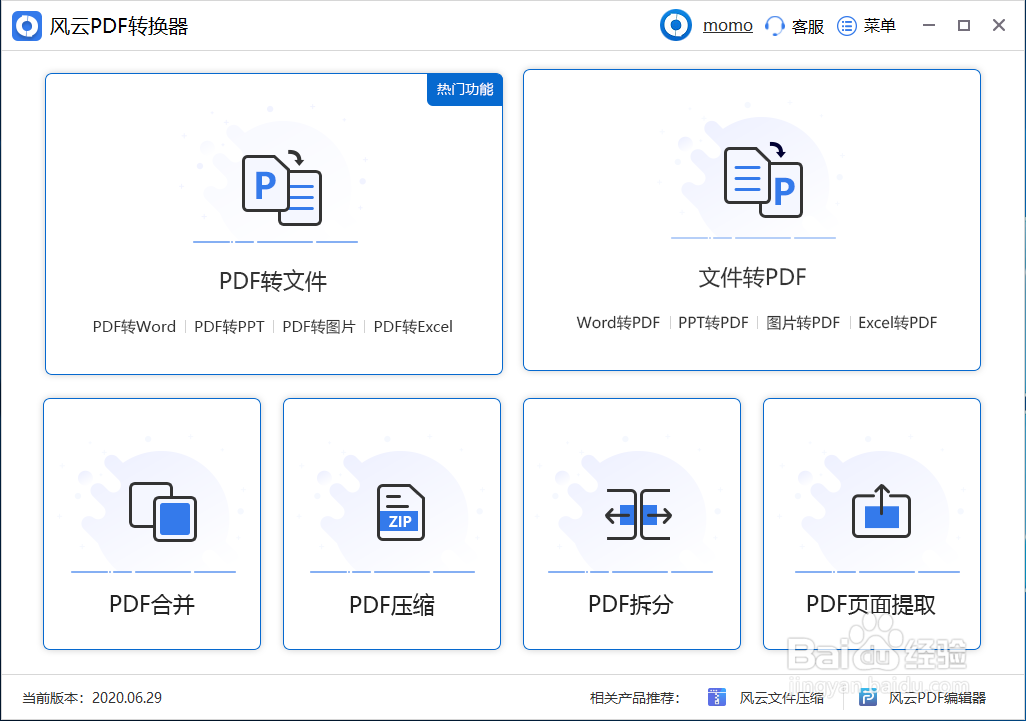Viewport: 1026px width, 721px height.
Task: Open the PDF转文件 conversion tool
Action: (273, 222)
